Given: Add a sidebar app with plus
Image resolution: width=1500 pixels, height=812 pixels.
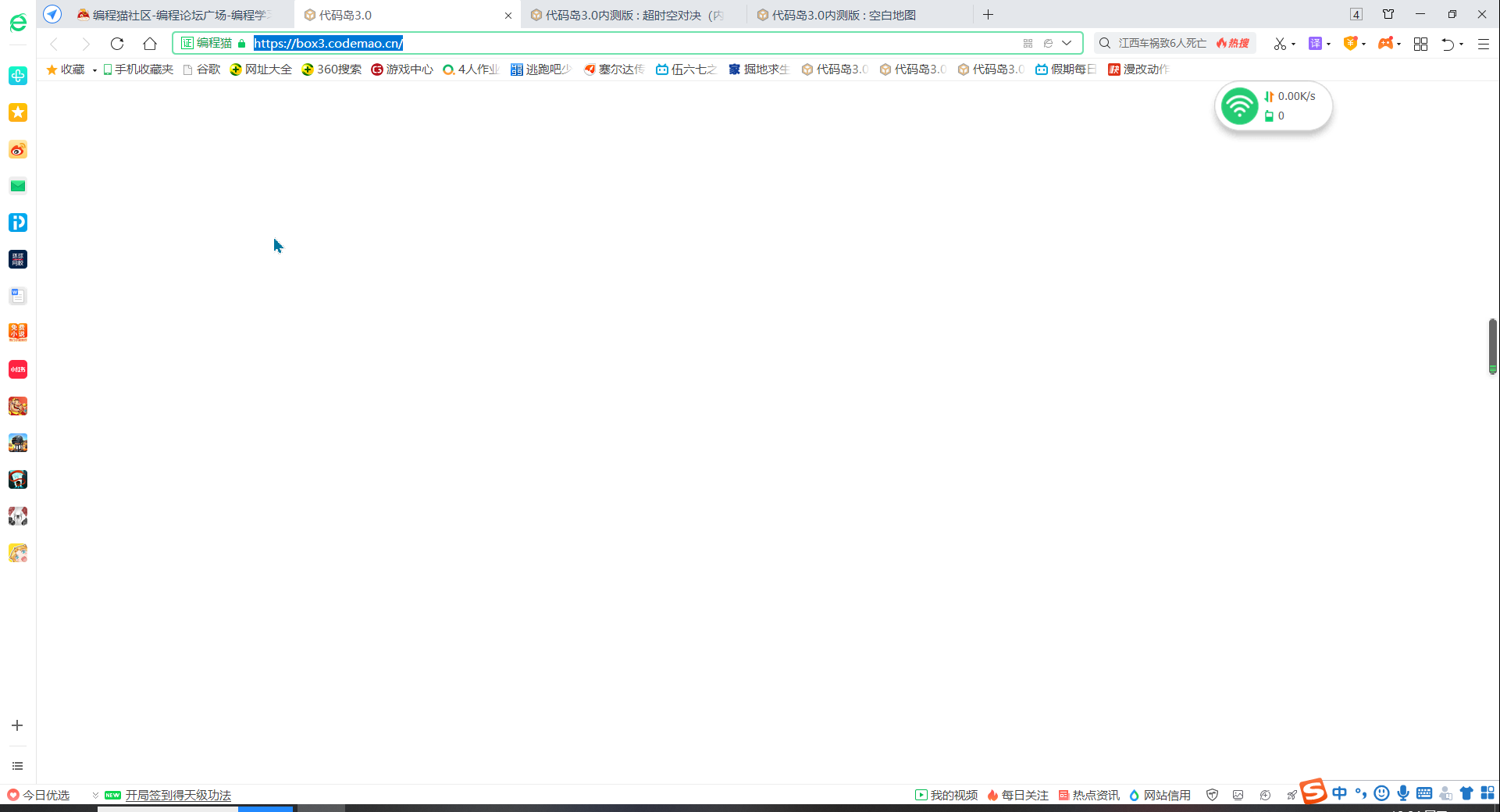Looking at the screenshot, I should pos(17,725).
